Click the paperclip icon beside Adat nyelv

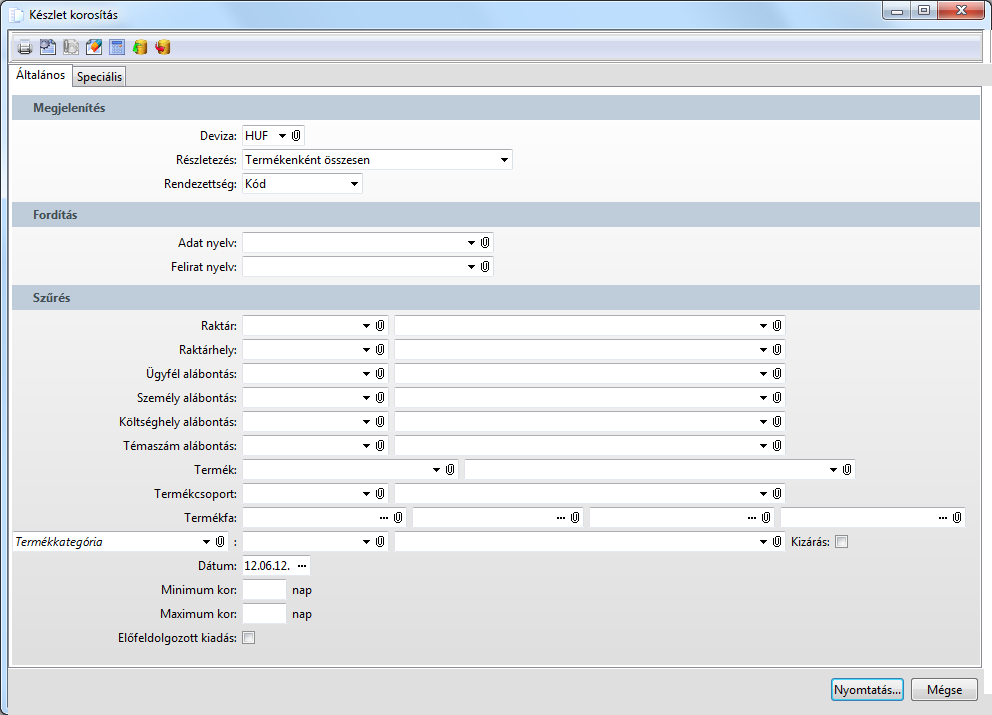pyautogui.click(x=484, y=243)
